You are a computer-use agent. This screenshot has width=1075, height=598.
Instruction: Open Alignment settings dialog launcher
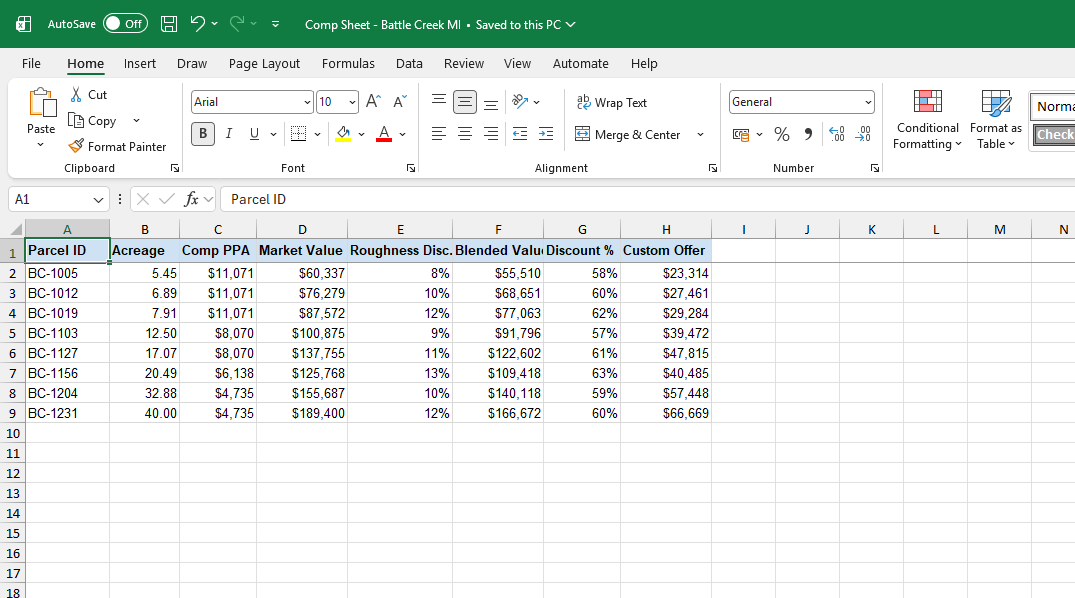click(x=713, y=168)
